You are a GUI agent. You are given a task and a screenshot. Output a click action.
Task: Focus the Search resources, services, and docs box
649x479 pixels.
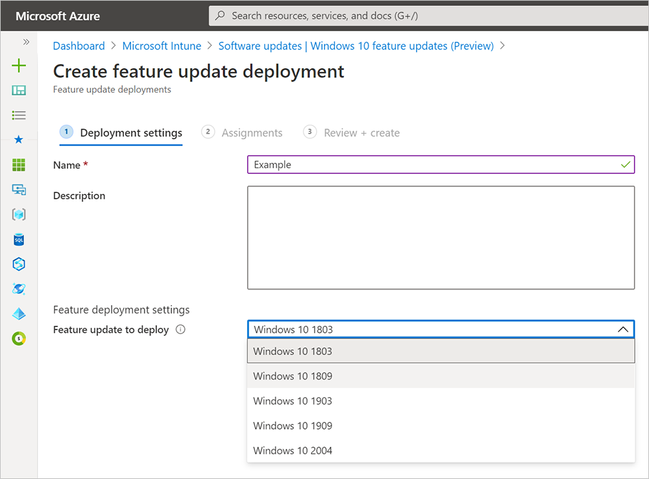click(x=428, y=16)
